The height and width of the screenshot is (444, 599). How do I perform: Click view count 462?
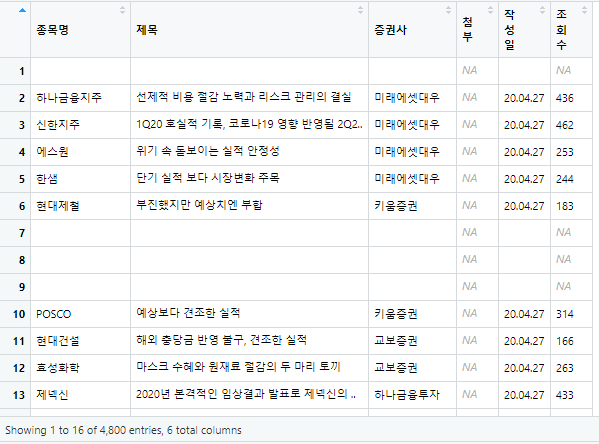(565, 125)
